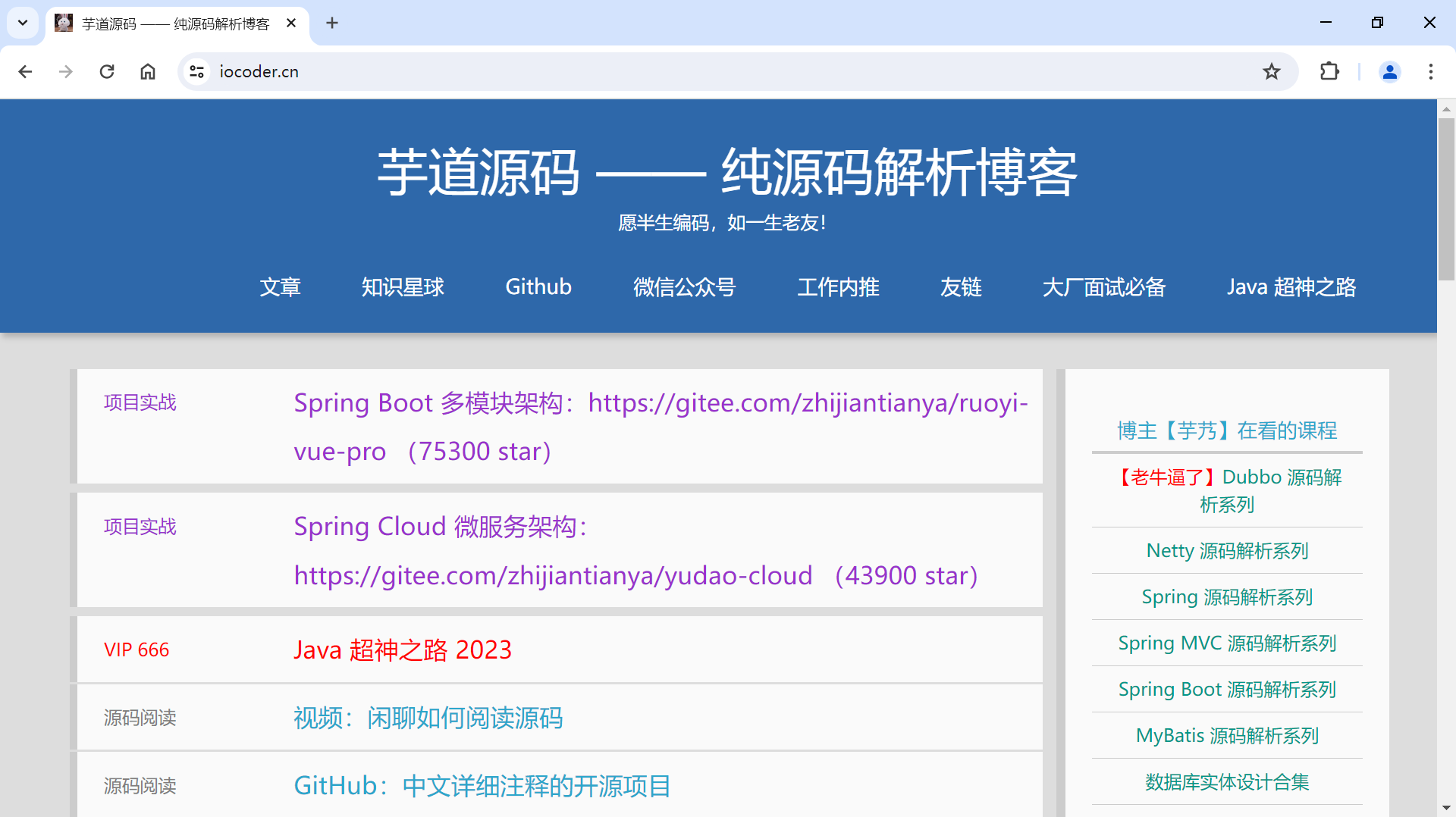1456x817 pixels.
Task: Open MyBatis 源码解析系列 sidebar link
Action: pyautogui.click(x=1227, y=736)
